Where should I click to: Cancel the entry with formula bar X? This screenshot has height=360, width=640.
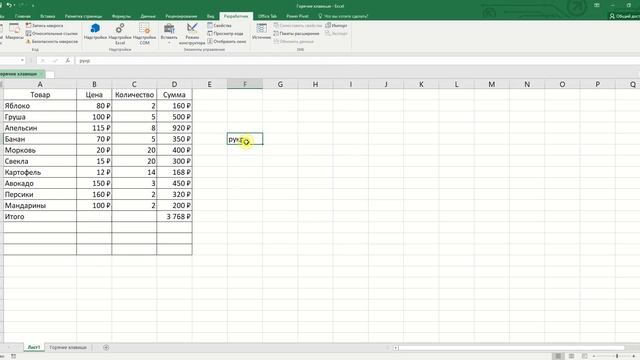tap(42, 60)
